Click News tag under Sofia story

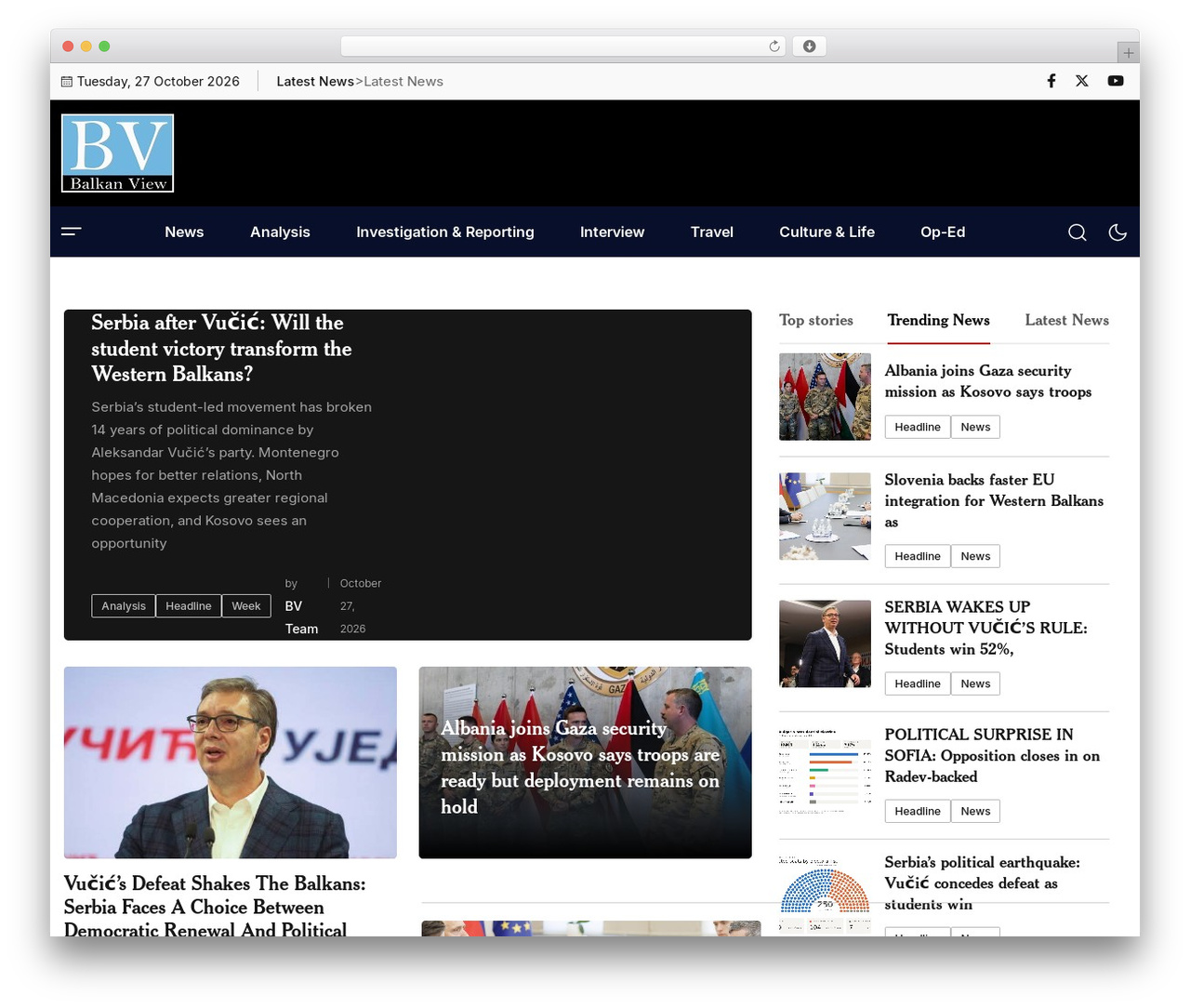[975, 811]
